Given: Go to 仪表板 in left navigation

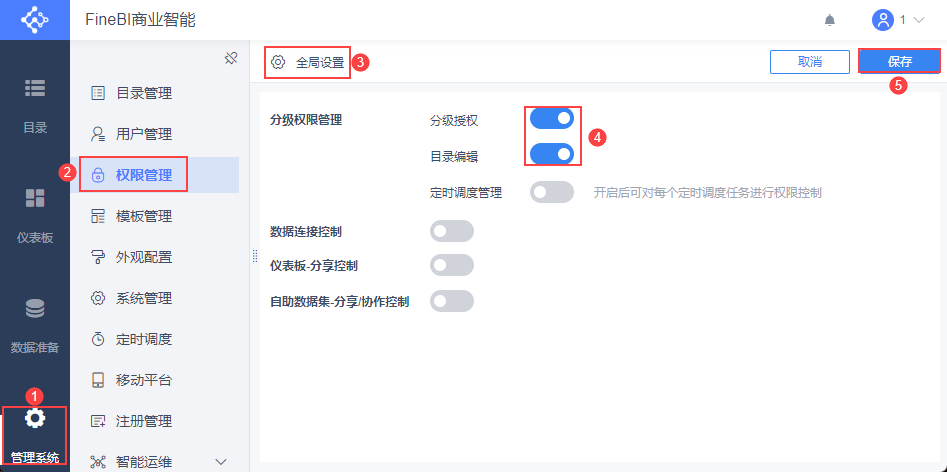Looking at the screenshot, I should (35, 214).
